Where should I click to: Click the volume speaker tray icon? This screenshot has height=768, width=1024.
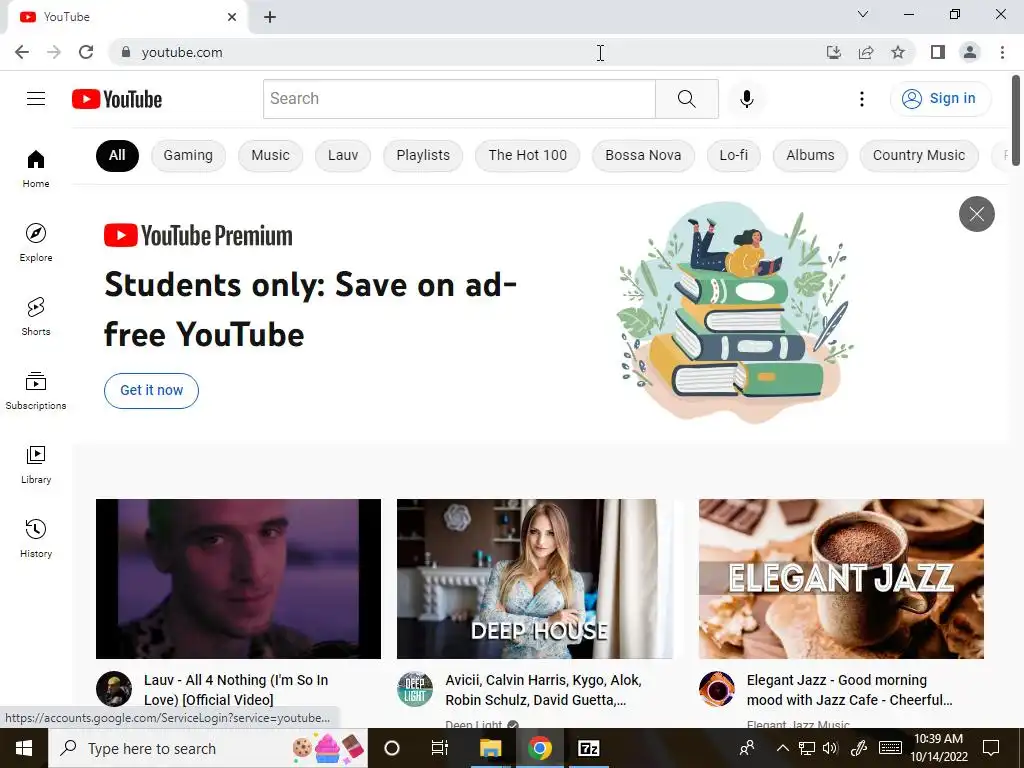coord(830,748)
